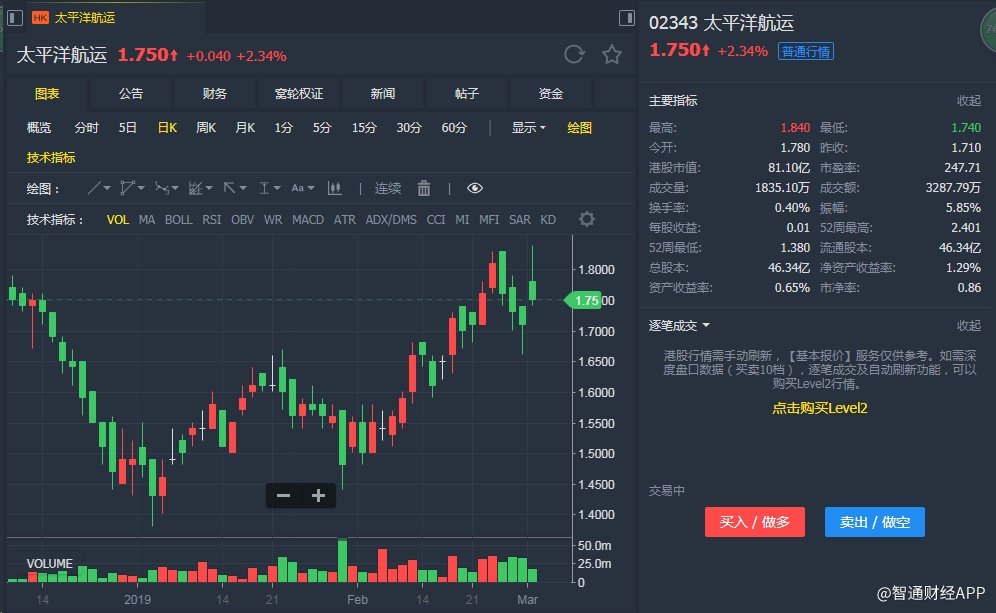Expand the 逐笔成交 dropdown
The height and width of the screenshot is (613, 996).
click(x=679, y=326)
